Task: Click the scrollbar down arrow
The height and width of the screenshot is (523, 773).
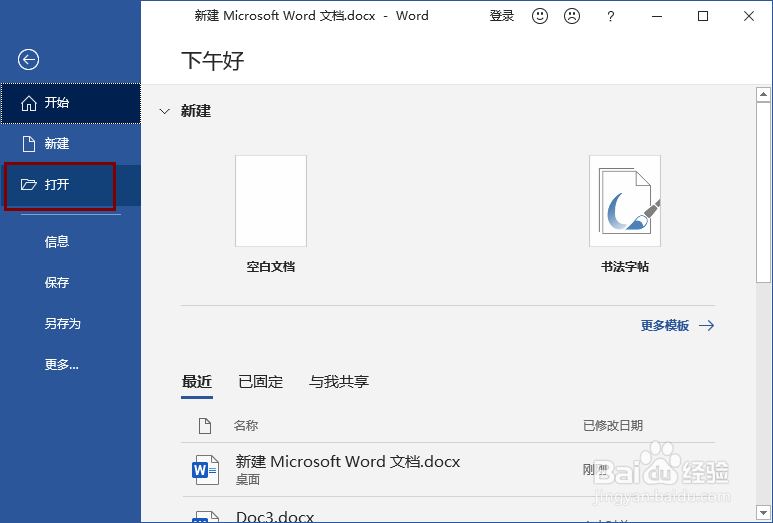Action: 763,512
